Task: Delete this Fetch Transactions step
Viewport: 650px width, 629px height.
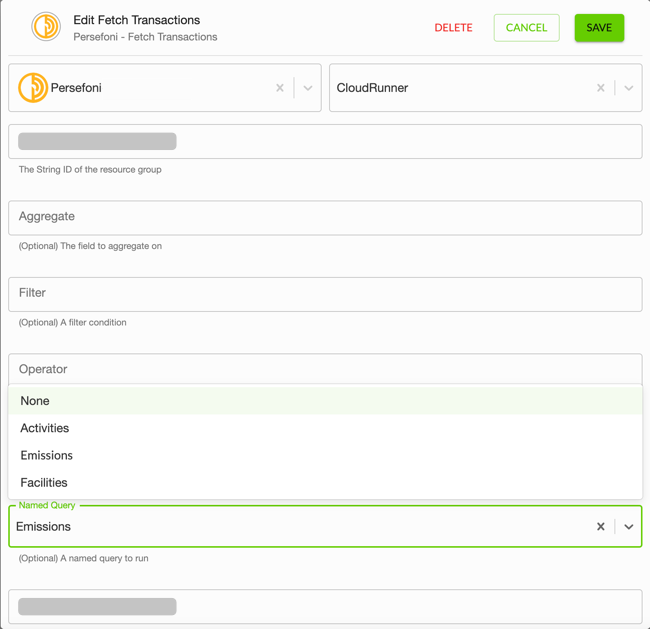Action: pos(453,28)
